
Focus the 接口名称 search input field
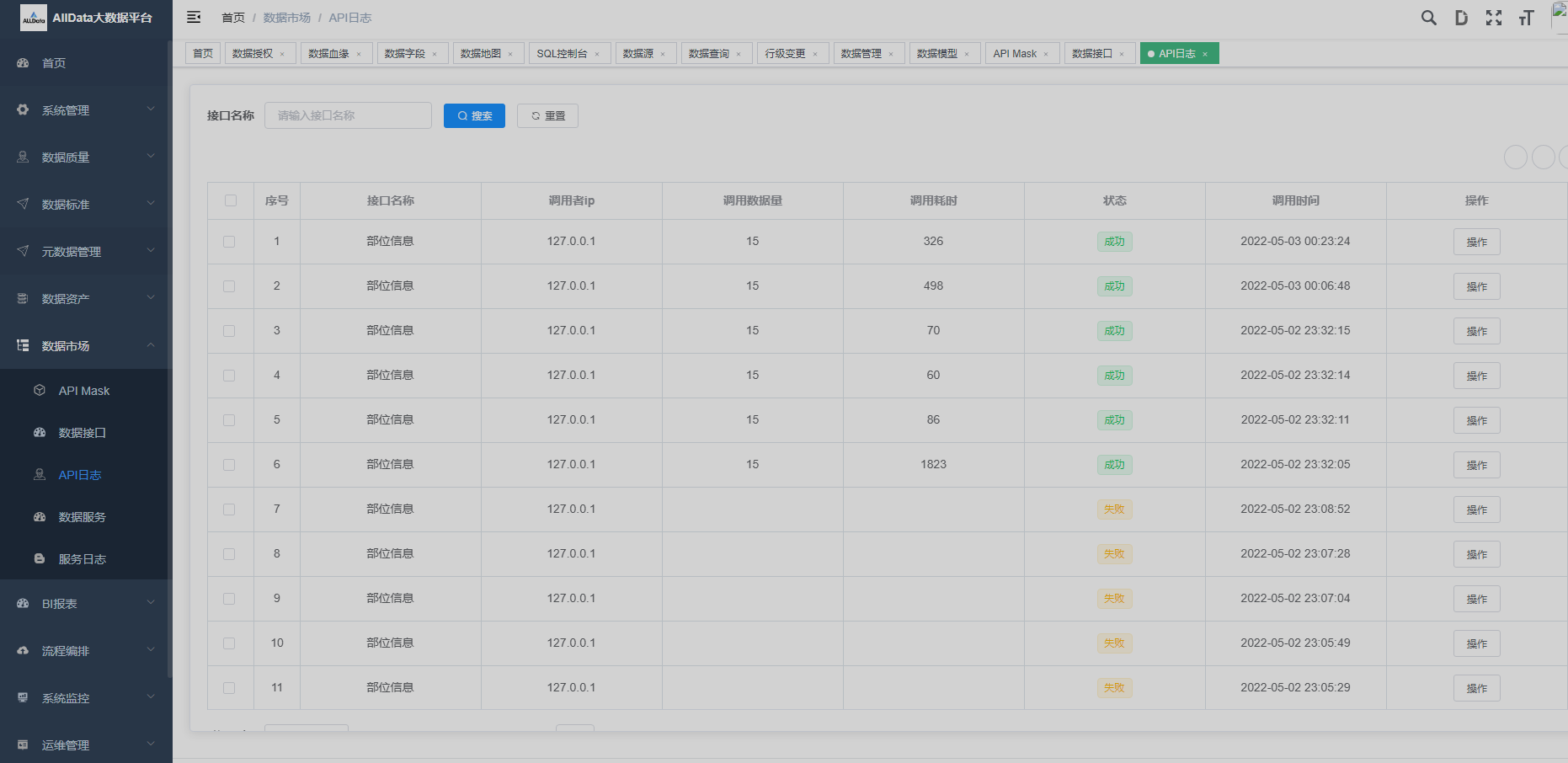tap(348, 116)
